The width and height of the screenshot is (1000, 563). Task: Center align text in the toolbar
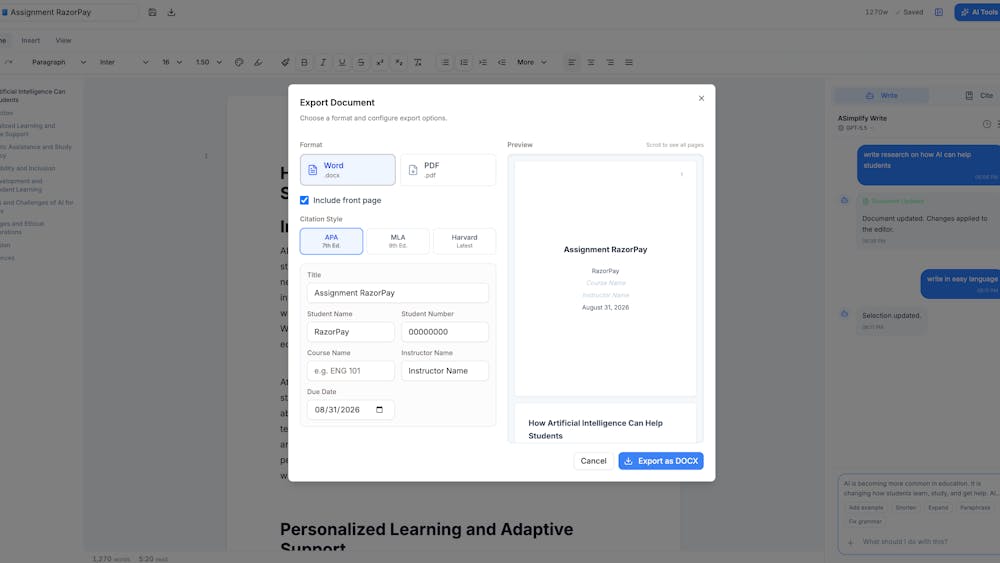[591, 62]
